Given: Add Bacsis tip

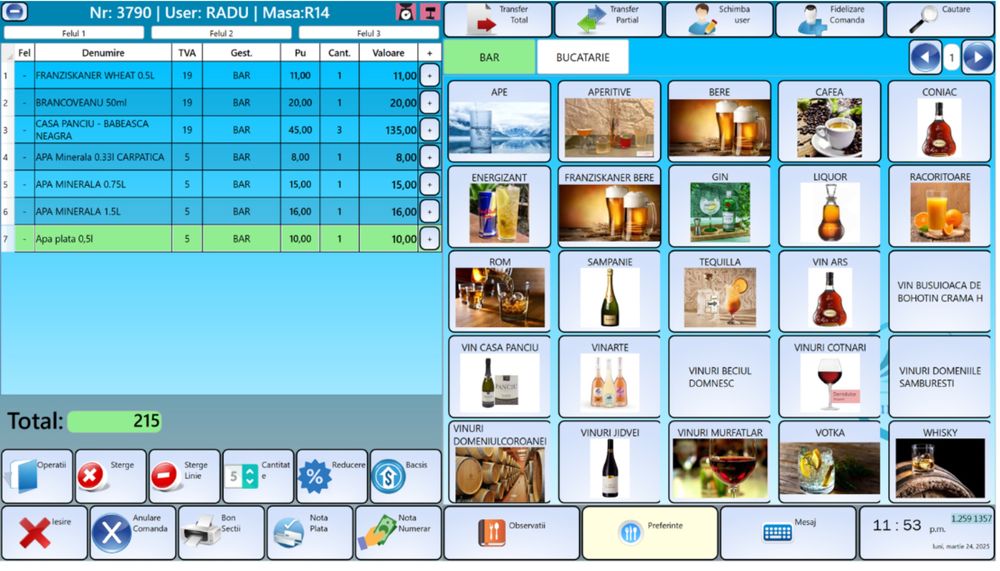Looking at the screenshot, I should (406, 476).
